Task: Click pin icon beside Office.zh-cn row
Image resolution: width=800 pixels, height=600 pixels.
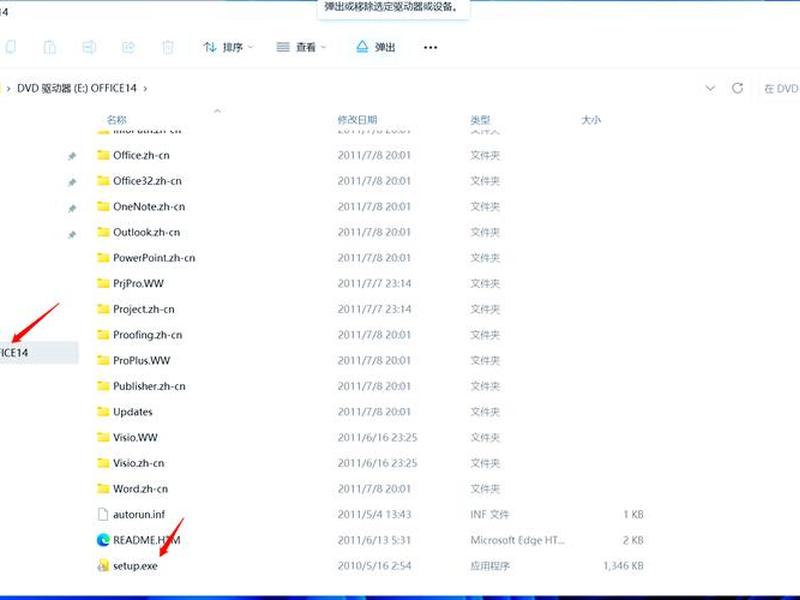Action: [72, 156]
